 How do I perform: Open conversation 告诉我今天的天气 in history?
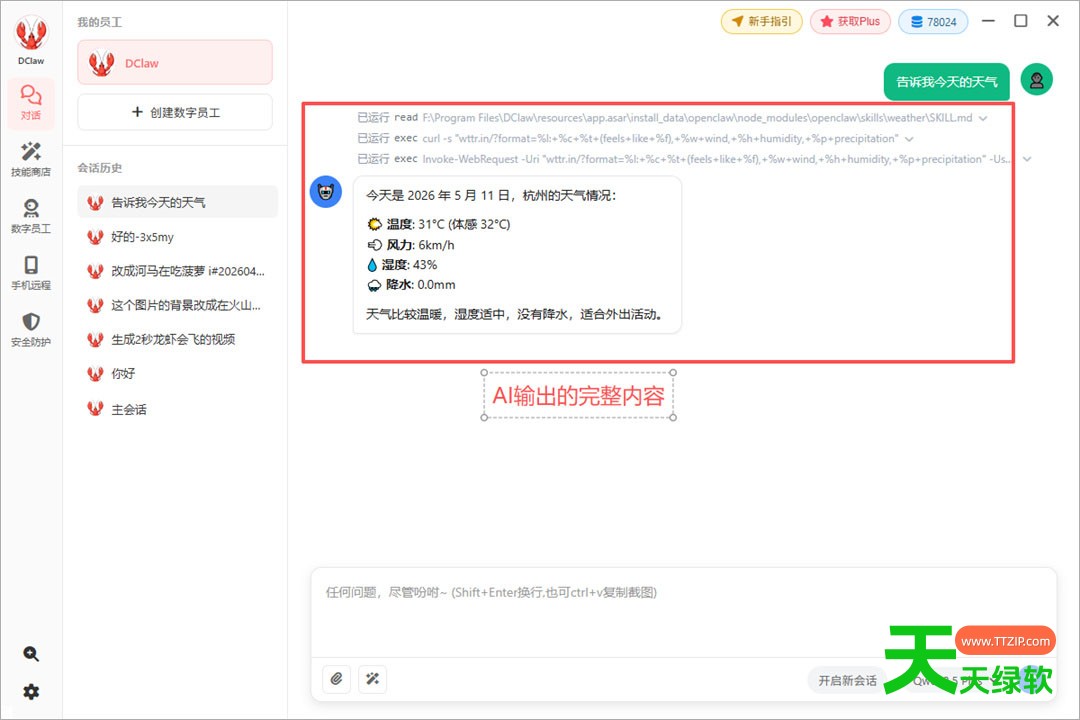pos(178,202)
